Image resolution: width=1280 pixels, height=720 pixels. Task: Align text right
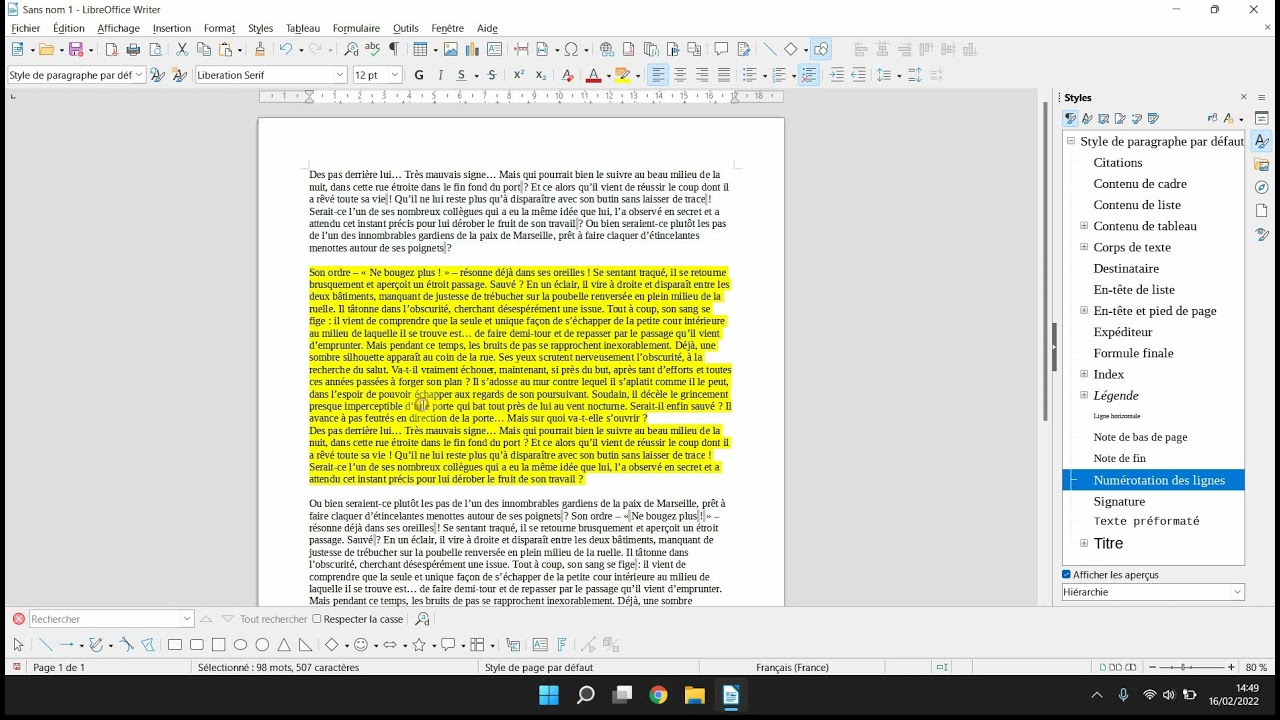tap(702, 75)
